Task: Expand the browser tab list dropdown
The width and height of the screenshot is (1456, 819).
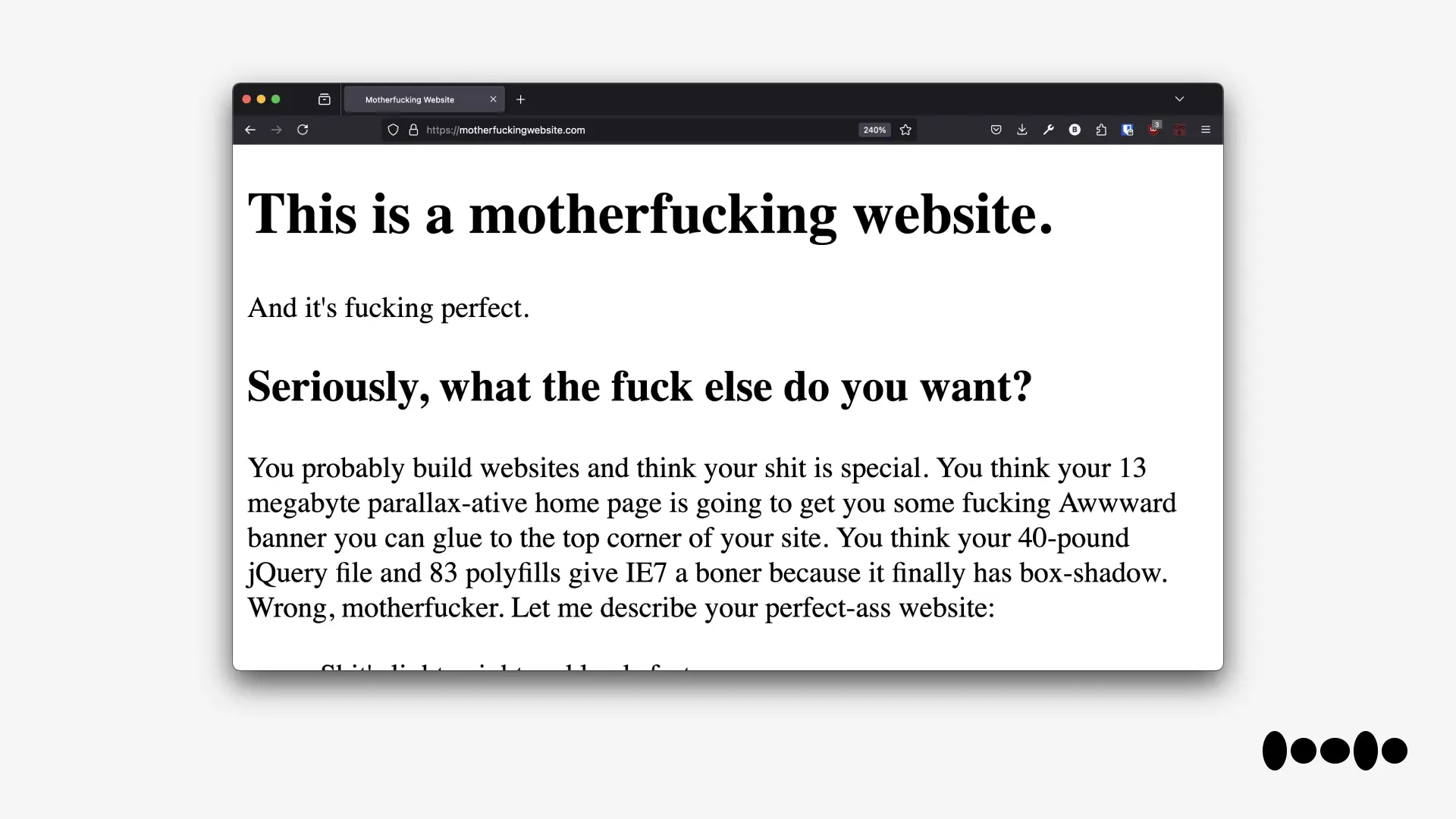Action: click(1180, 99)
